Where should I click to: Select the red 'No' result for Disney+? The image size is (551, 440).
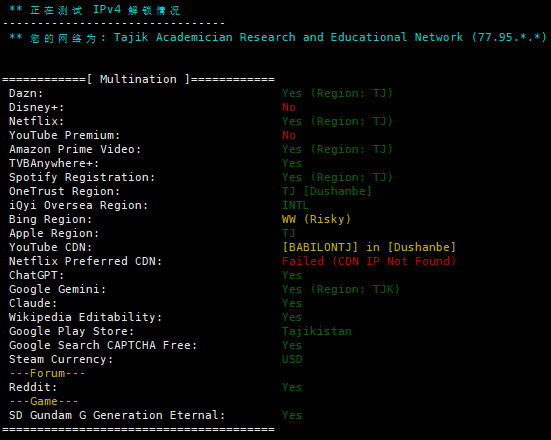pyautogui.click(x=289, y=108)
